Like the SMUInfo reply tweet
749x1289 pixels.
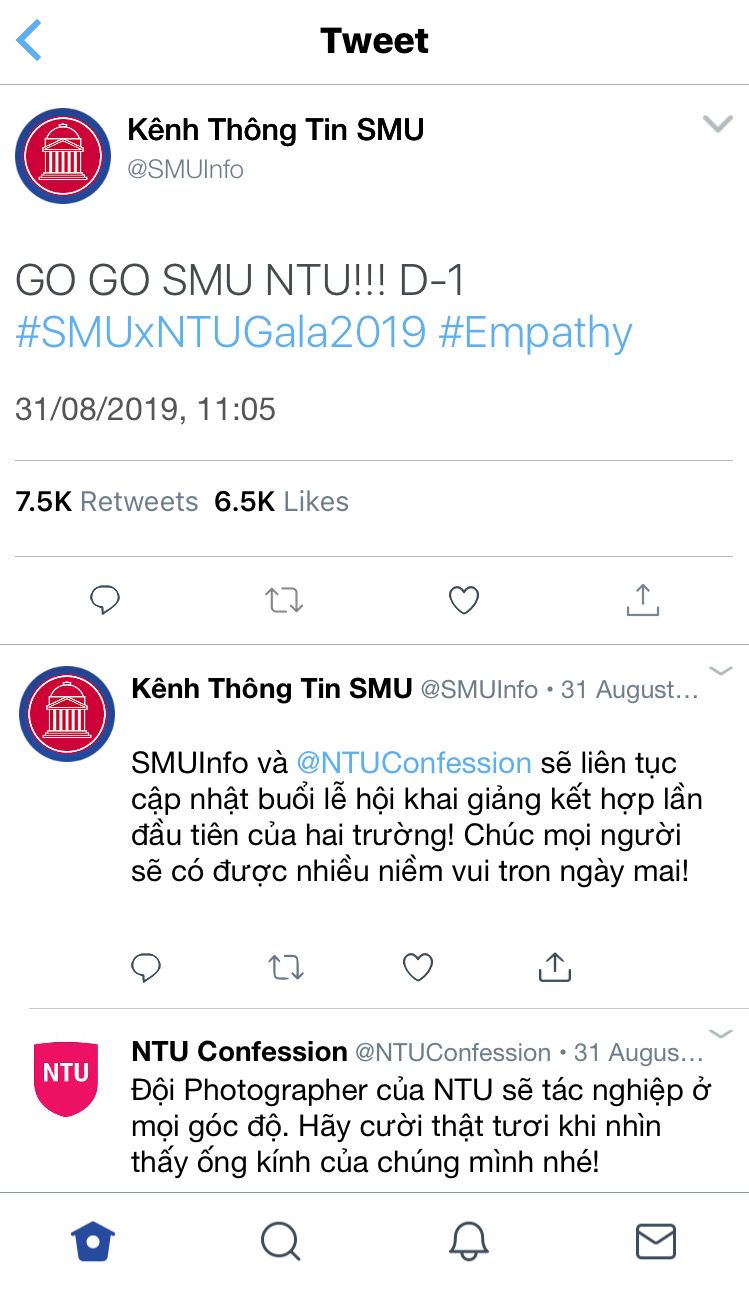pos(417,967)
